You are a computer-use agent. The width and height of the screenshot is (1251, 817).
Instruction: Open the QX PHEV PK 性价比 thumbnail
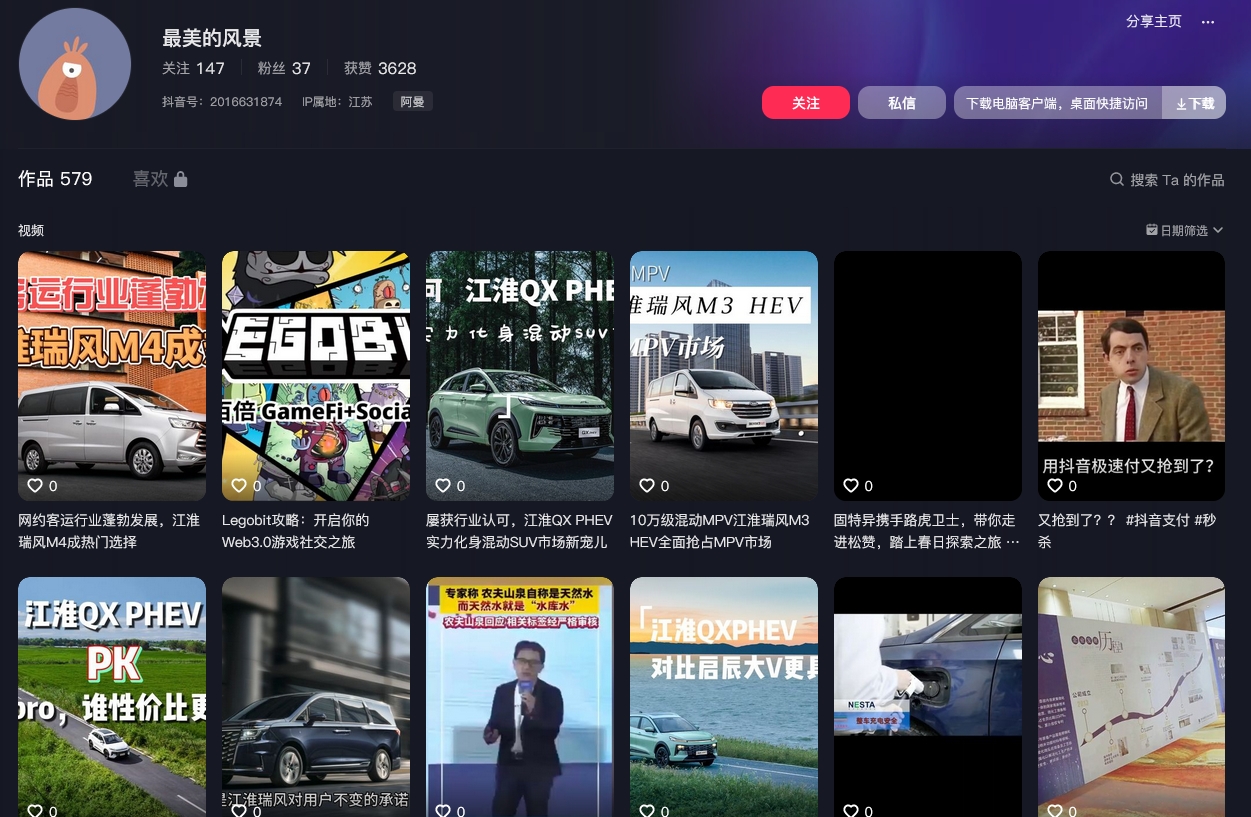[112, 697]
